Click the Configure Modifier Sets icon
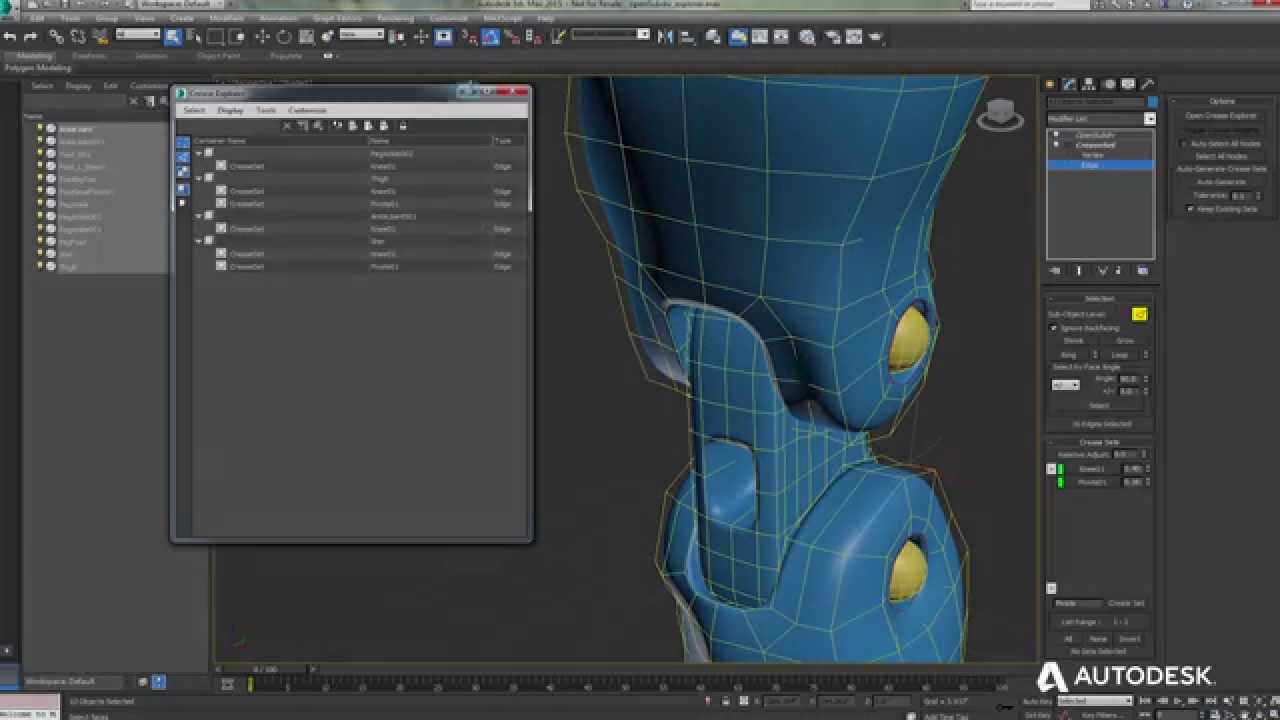The width and height of the screenshot is (1280, 720). pos(1143,271)
